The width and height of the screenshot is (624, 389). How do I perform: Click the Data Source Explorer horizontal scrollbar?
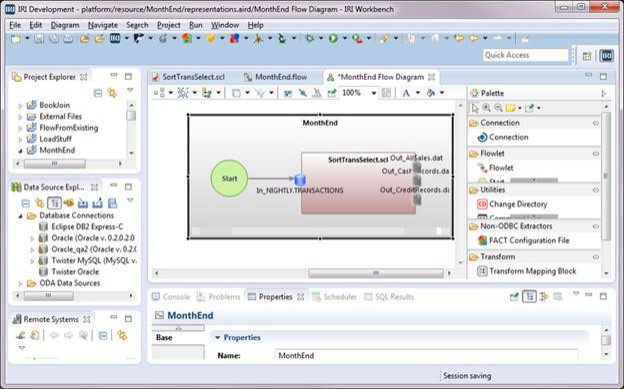(x=49, y=296)
